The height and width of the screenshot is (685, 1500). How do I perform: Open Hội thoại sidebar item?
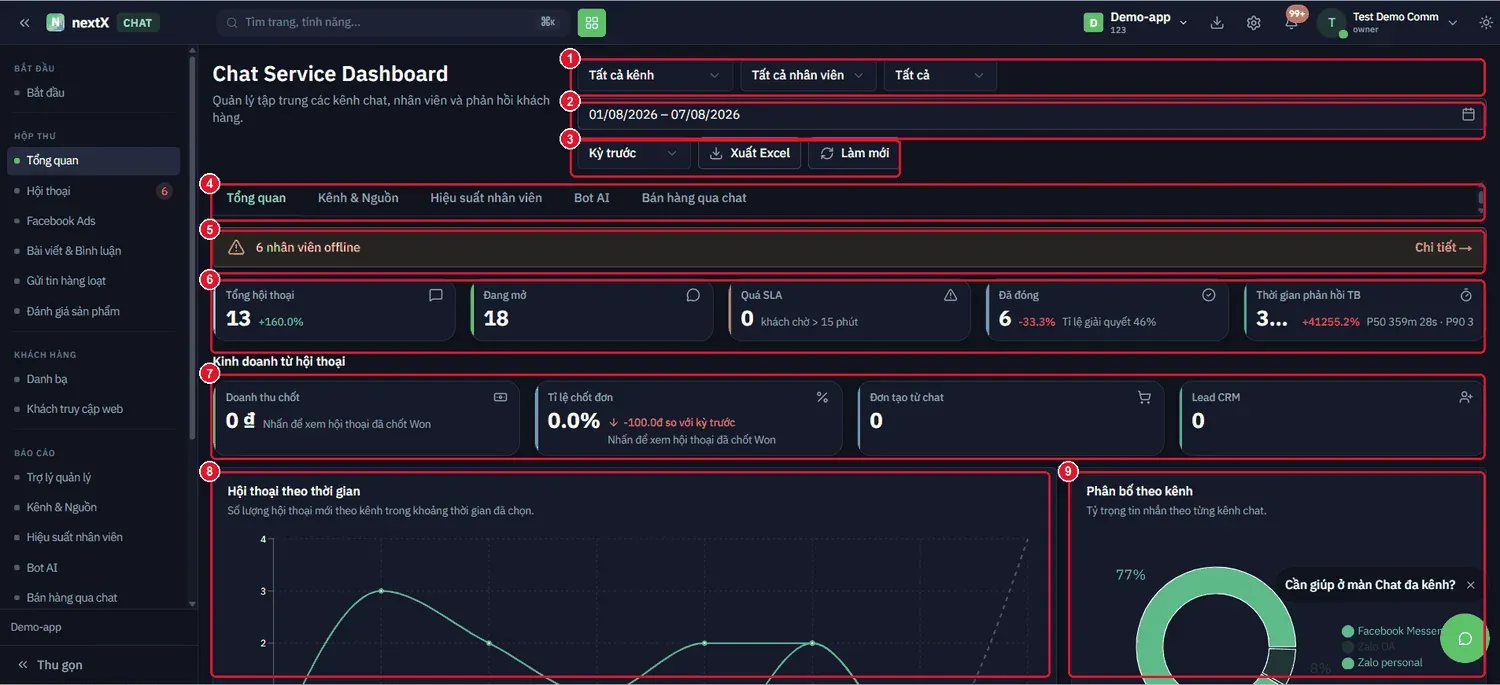pos(93,191)
